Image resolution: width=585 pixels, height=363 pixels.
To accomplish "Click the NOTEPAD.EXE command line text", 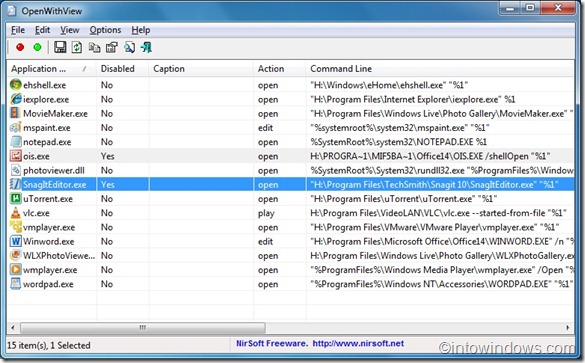I will (x=398, y=142).
